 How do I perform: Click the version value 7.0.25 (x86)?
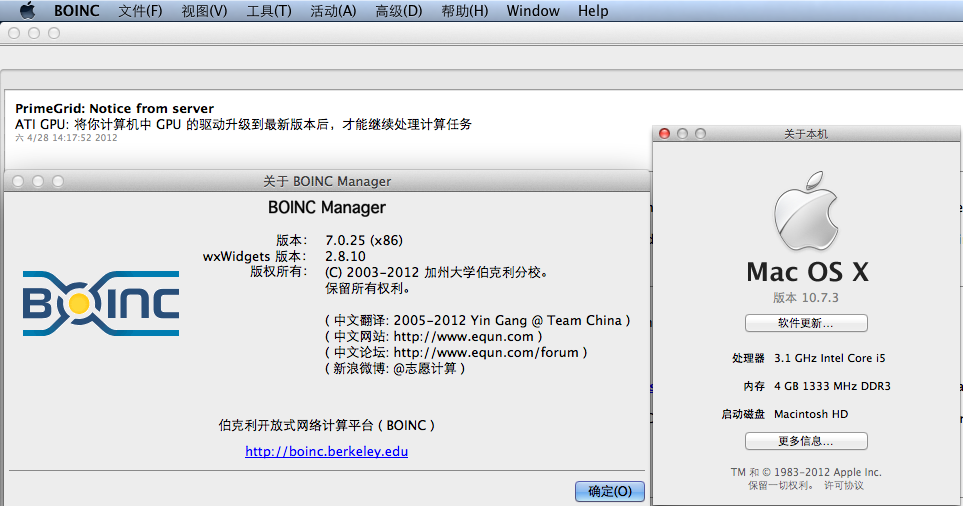364,240
